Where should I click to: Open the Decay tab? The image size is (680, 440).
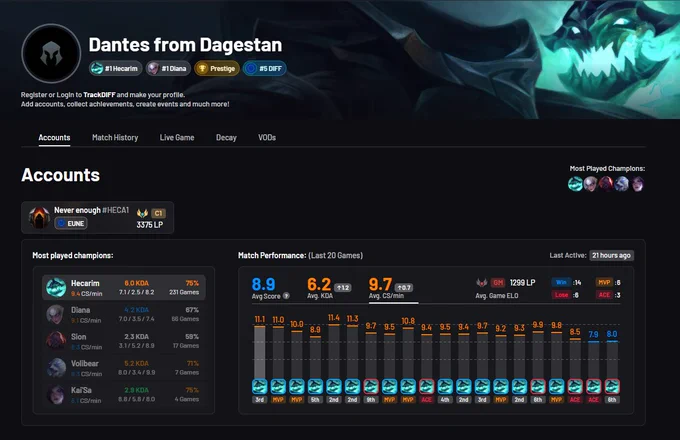tap(226, 137)
